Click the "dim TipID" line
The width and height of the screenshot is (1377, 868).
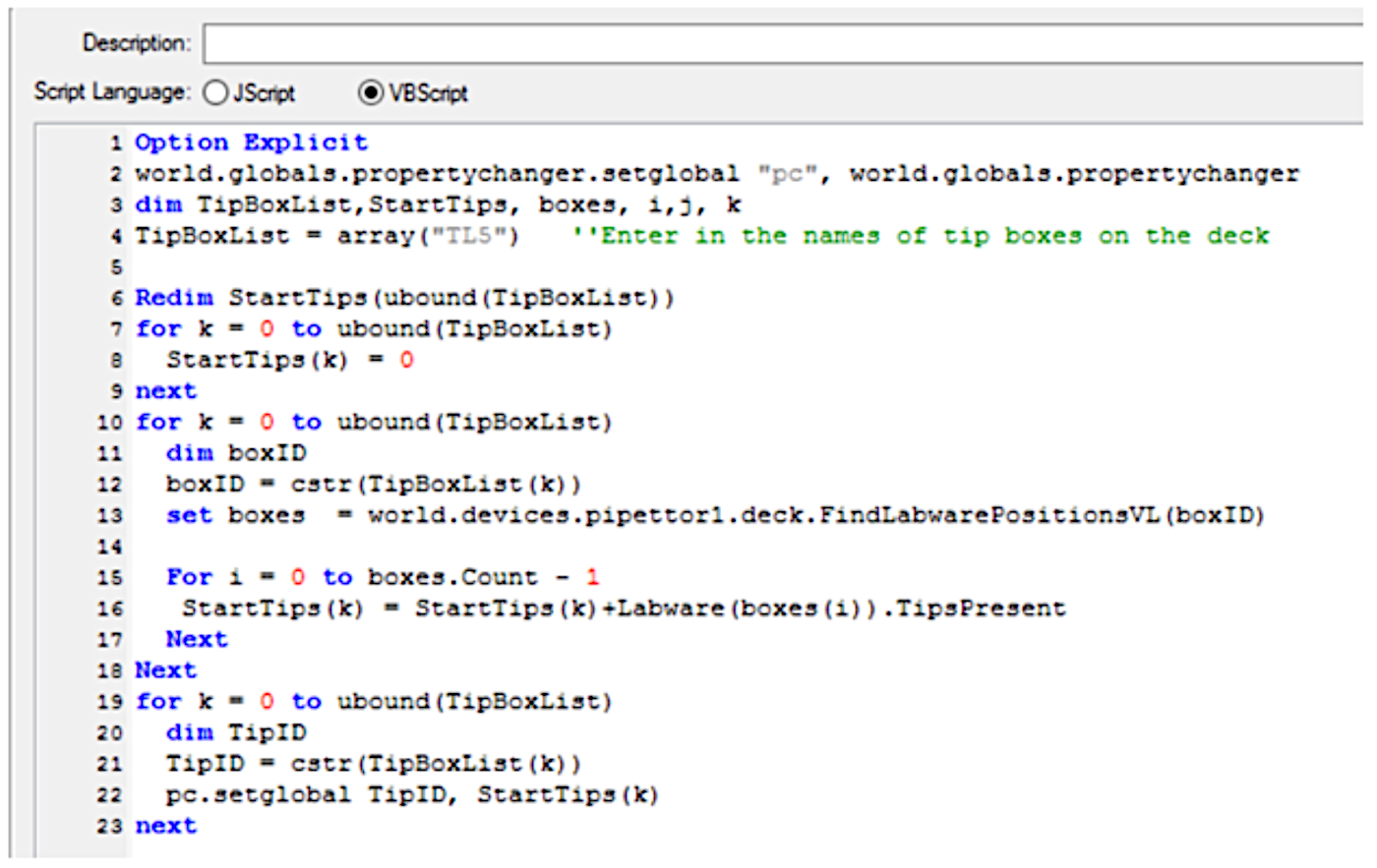point(236,732)
